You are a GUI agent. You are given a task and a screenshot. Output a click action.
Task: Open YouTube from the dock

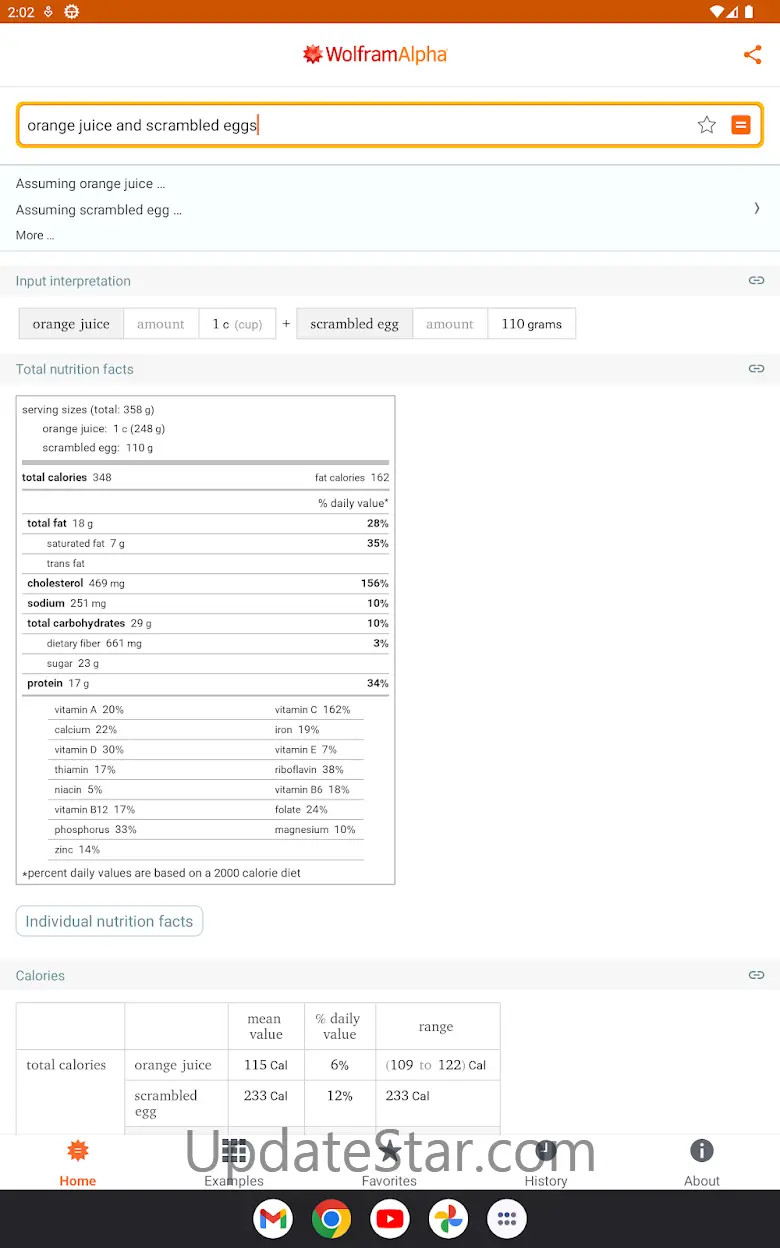(x=390, y=1218)
